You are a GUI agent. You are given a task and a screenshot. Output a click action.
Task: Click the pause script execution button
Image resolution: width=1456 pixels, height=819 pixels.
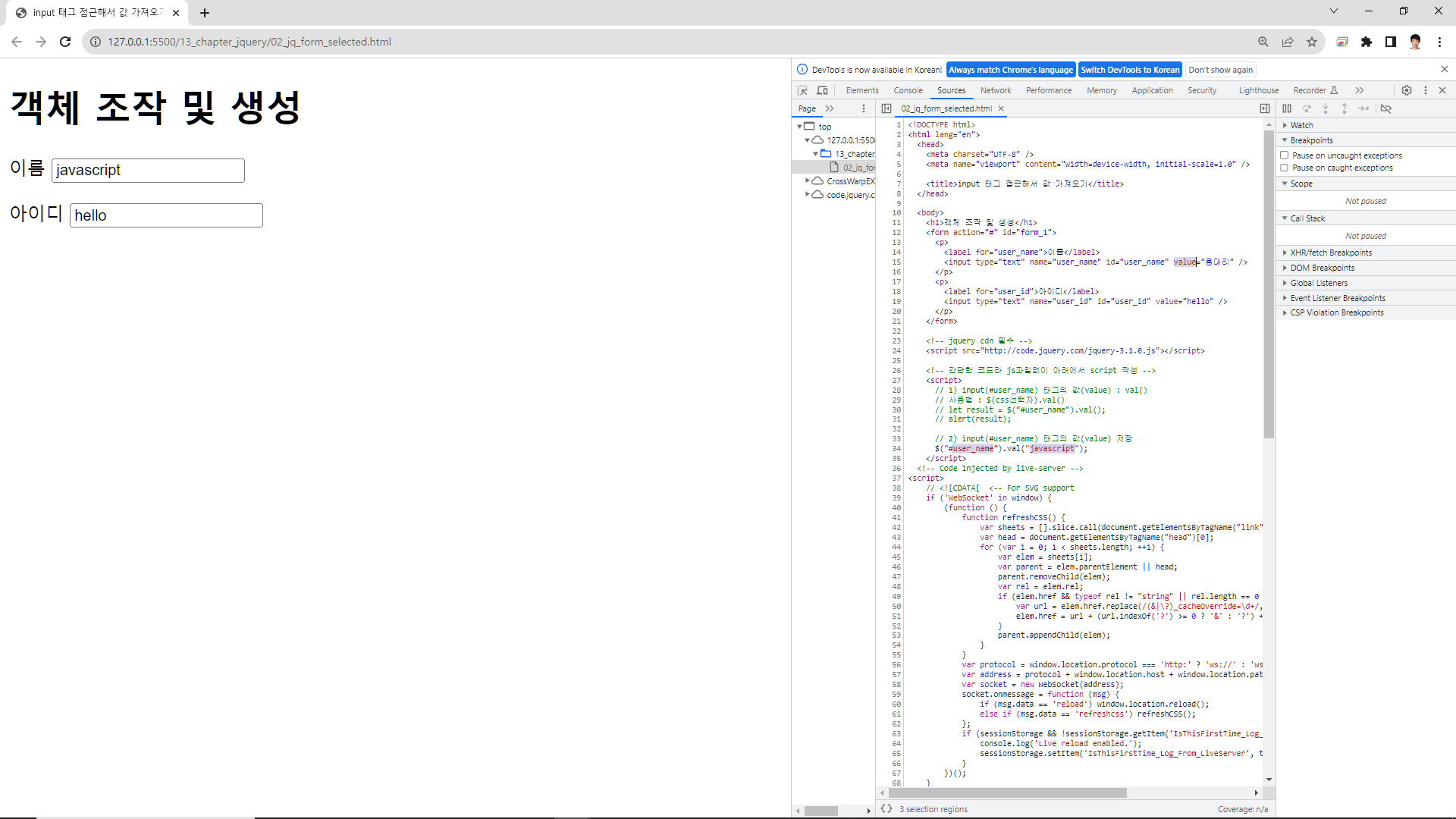1287,108
